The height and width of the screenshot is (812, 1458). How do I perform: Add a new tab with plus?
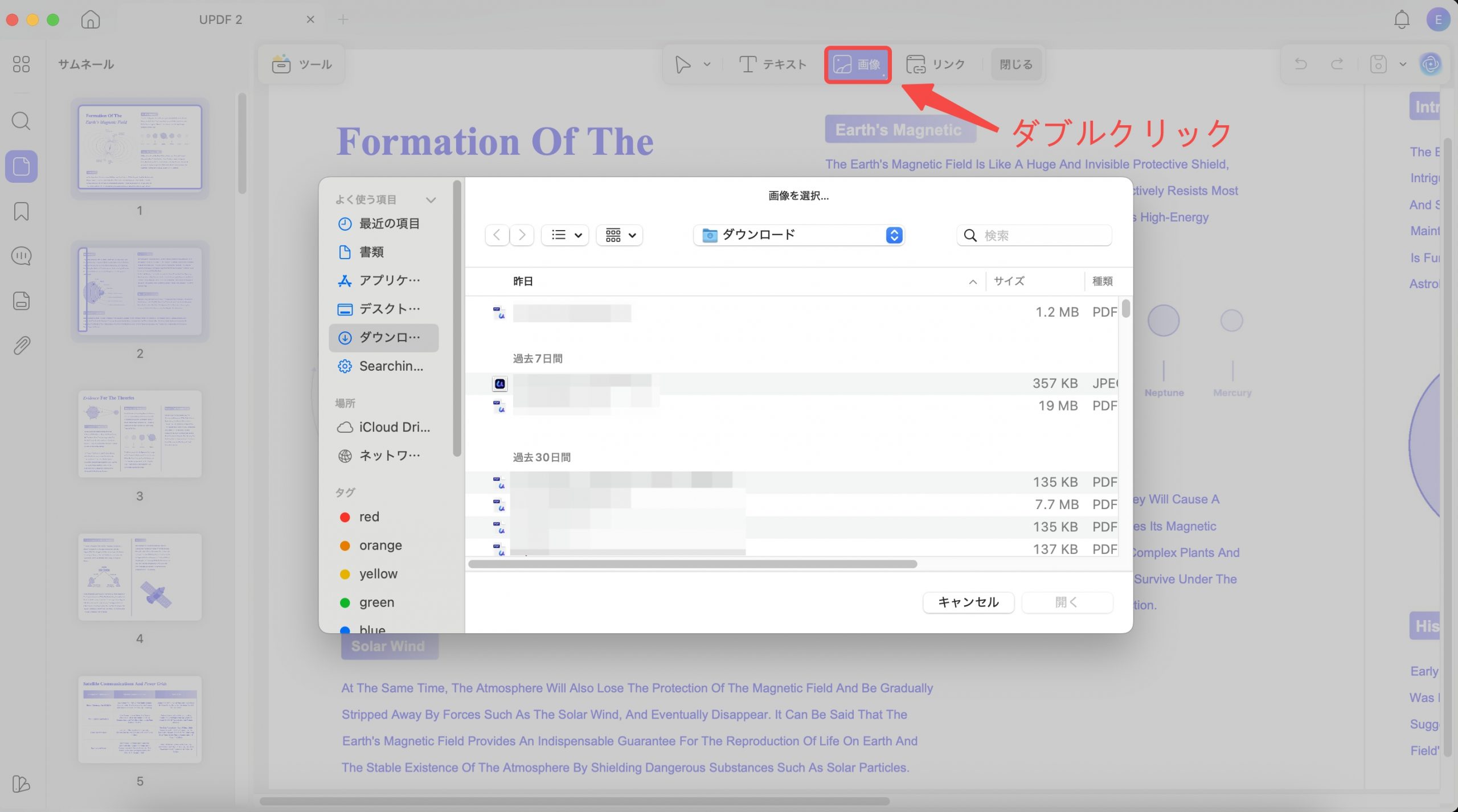[x=343, y=19]
